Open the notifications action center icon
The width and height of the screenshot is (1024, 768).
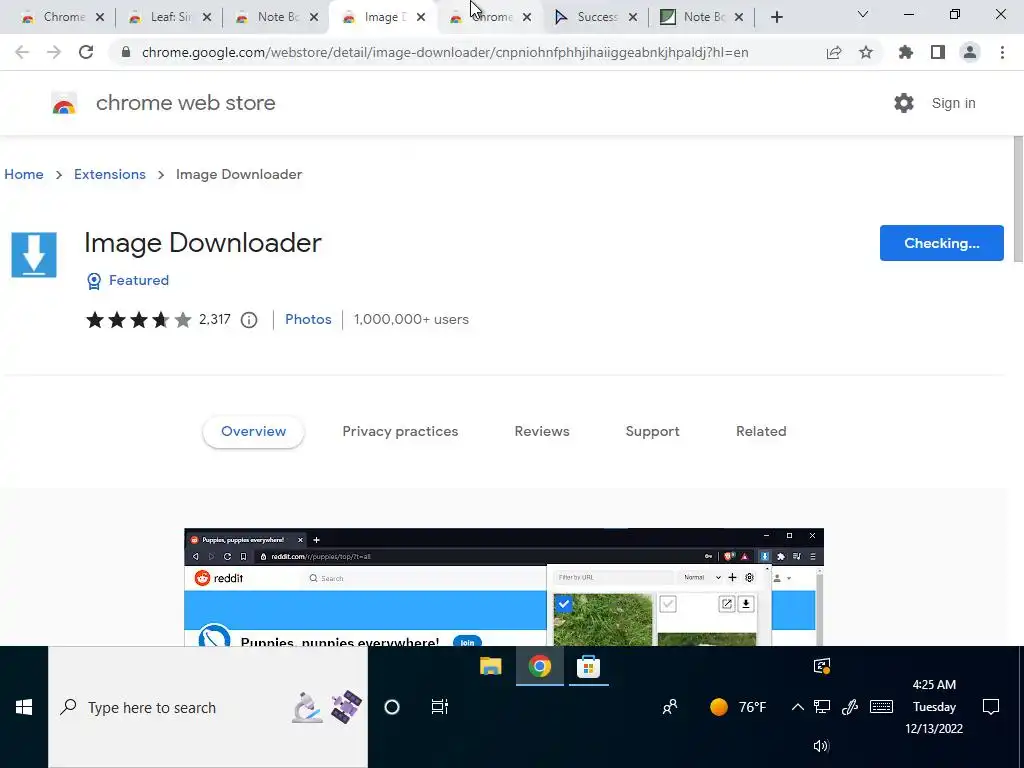pyautogui.click(x=991, y=707)
